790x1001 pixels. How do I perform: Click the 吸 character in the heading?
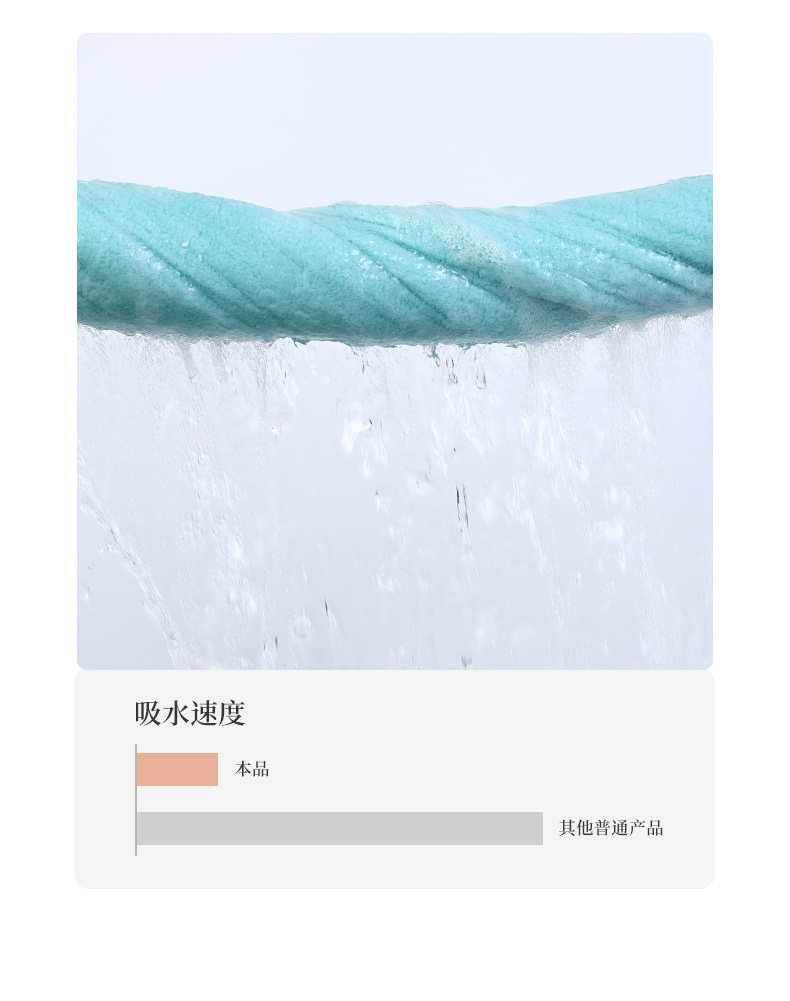click(x=148, y=713)
